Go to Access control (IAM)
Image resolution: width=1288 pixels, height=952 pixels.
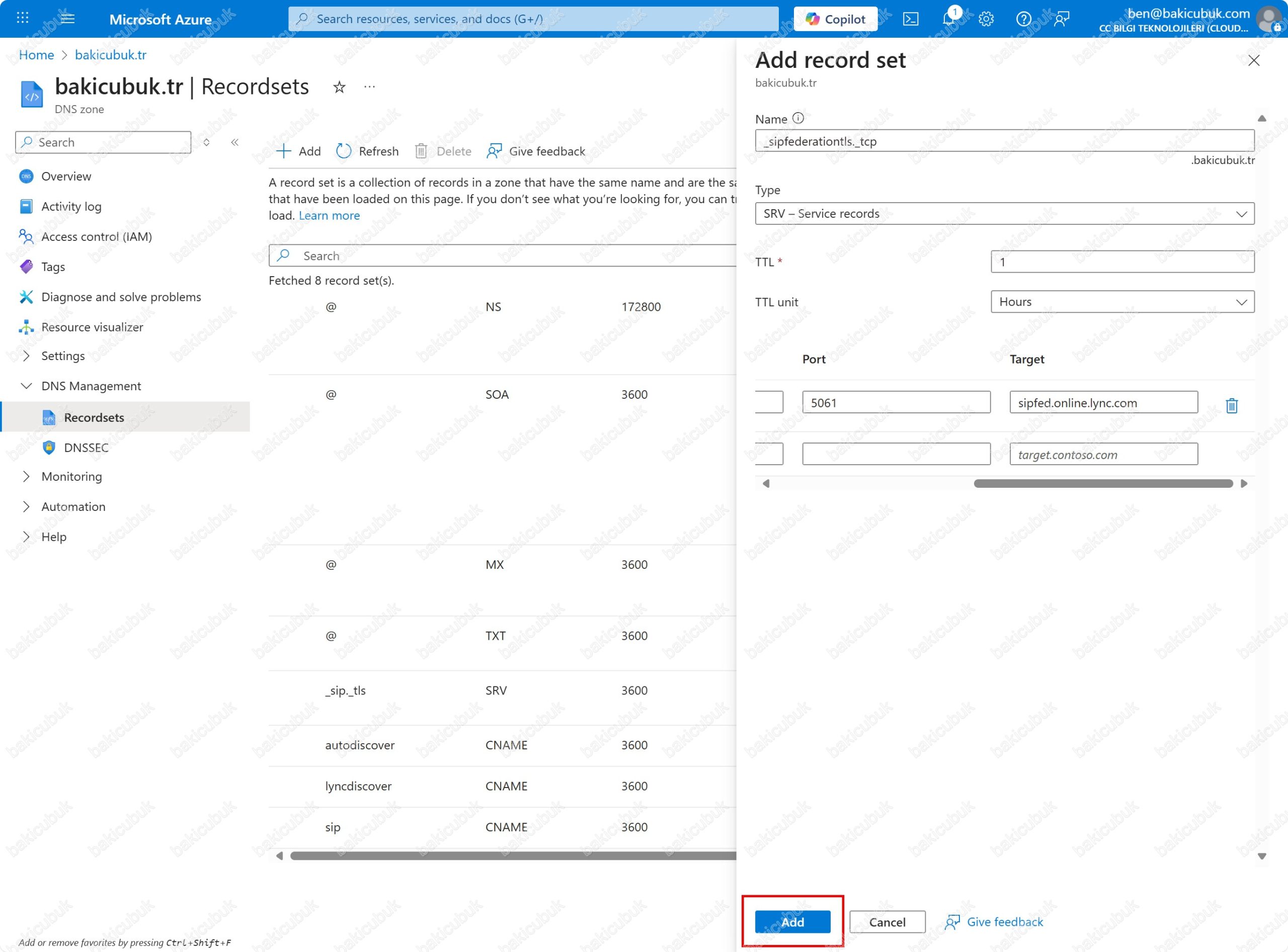[x=96, y=236]
